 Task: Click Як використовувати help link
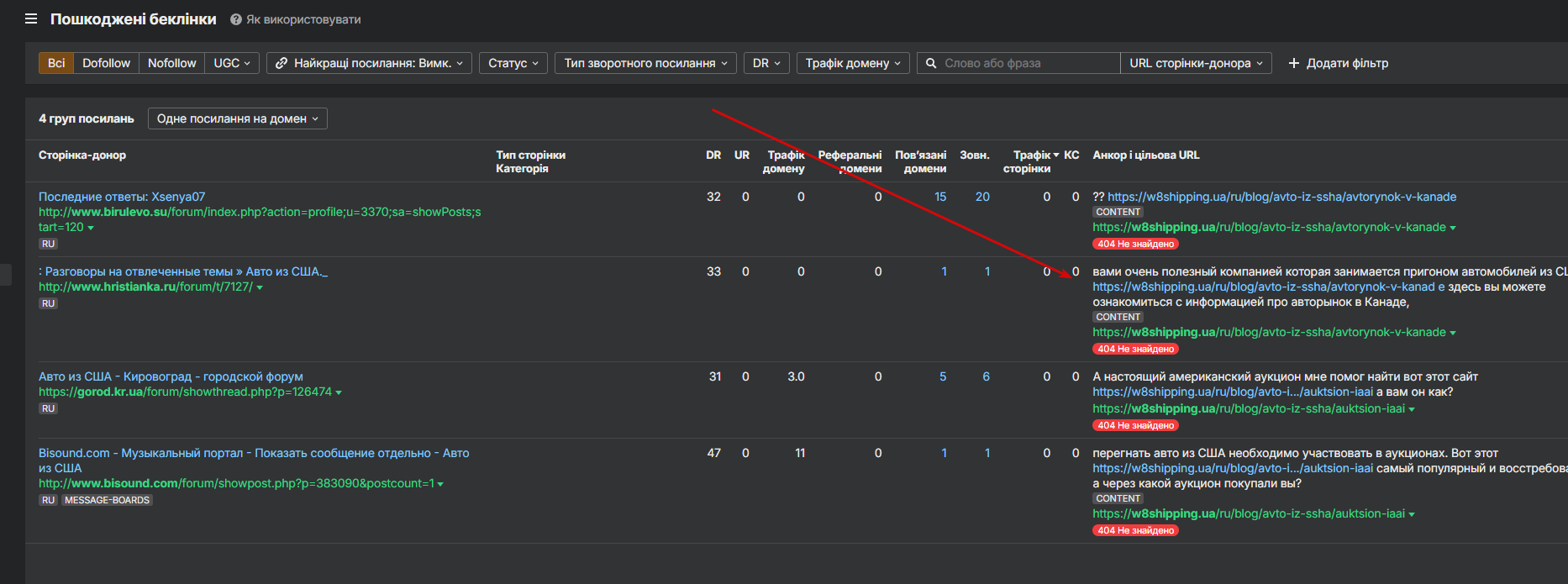click(303, 19)
